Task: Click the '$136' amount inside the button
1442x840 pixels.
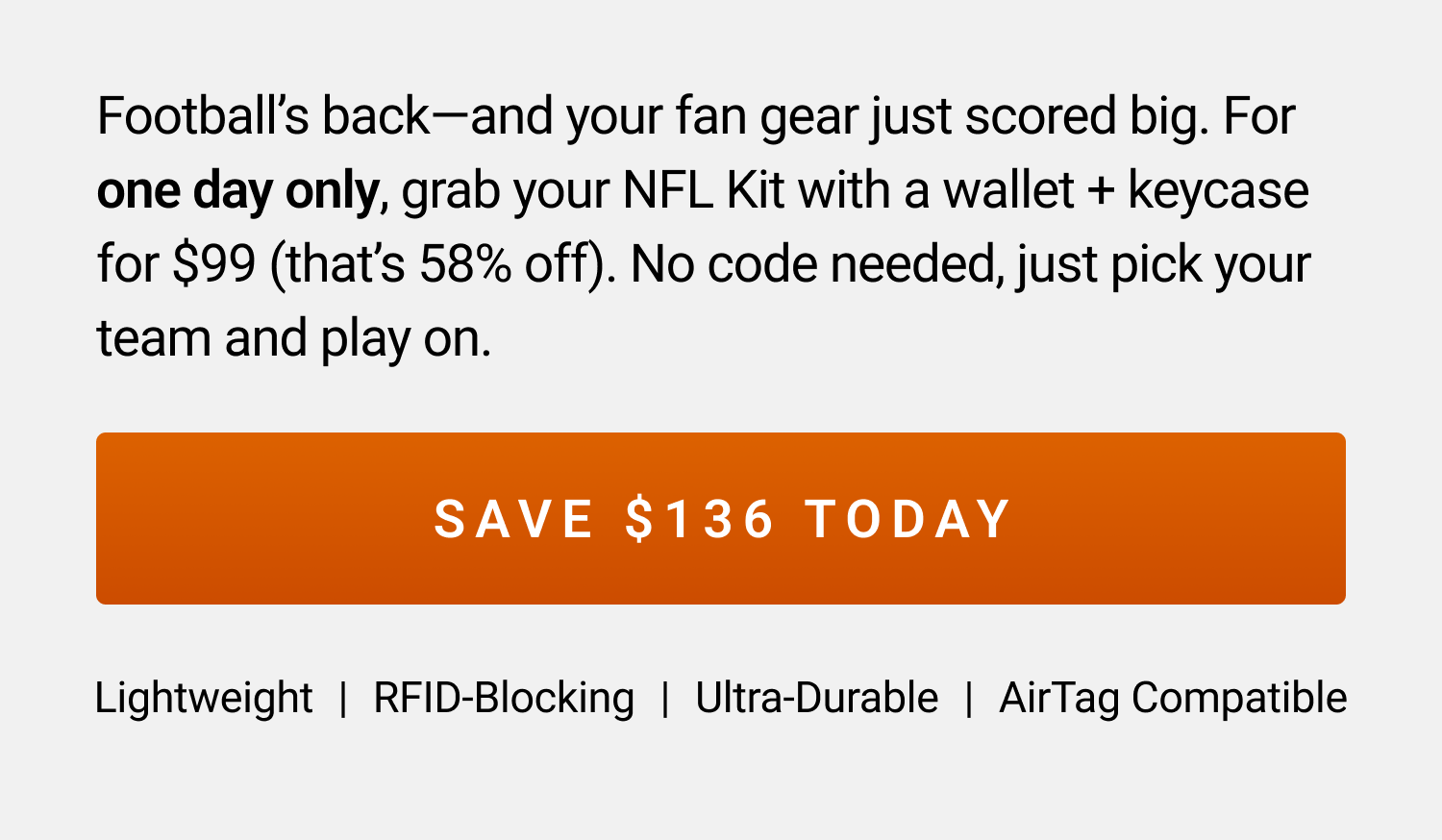Action: click(700, 519)
